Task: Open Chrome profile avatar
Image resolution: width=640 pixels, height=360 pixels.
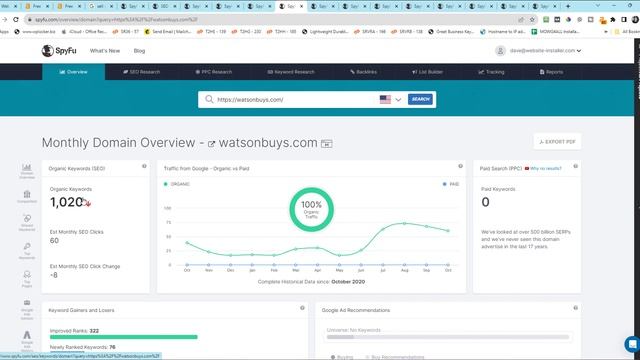Action: (x=636, y=19)
